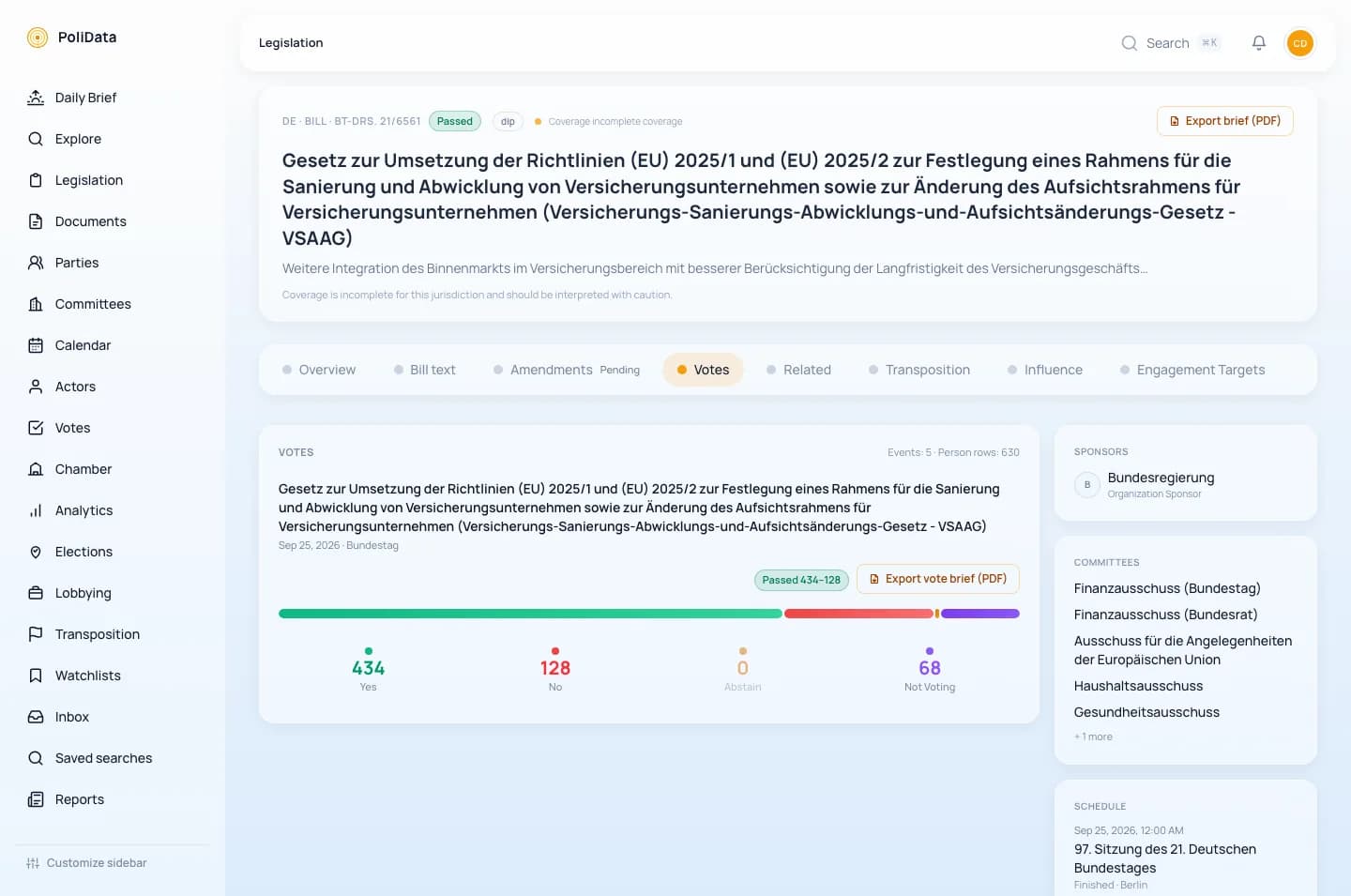The image size is (1351, 896).
Task: Open Haushaltsausschuss committee link
Action: click(x=1138, y=686)
